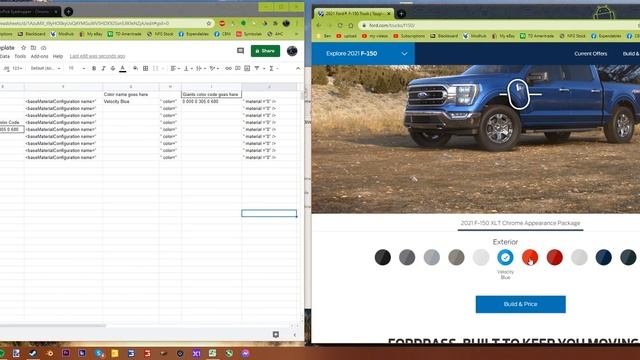This screenshot has height=360, width=640.
Task: Select the '0.000 0.305 0.600' color code cell
Action: click(211, 101)
